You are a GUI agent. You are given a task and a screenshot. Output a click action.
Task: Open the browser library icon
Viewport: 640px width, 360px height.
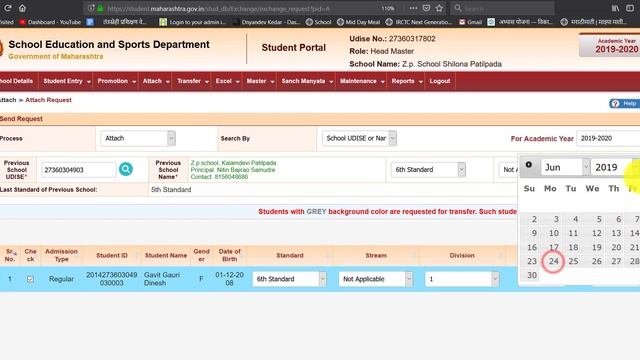click(x=616, y=8)
